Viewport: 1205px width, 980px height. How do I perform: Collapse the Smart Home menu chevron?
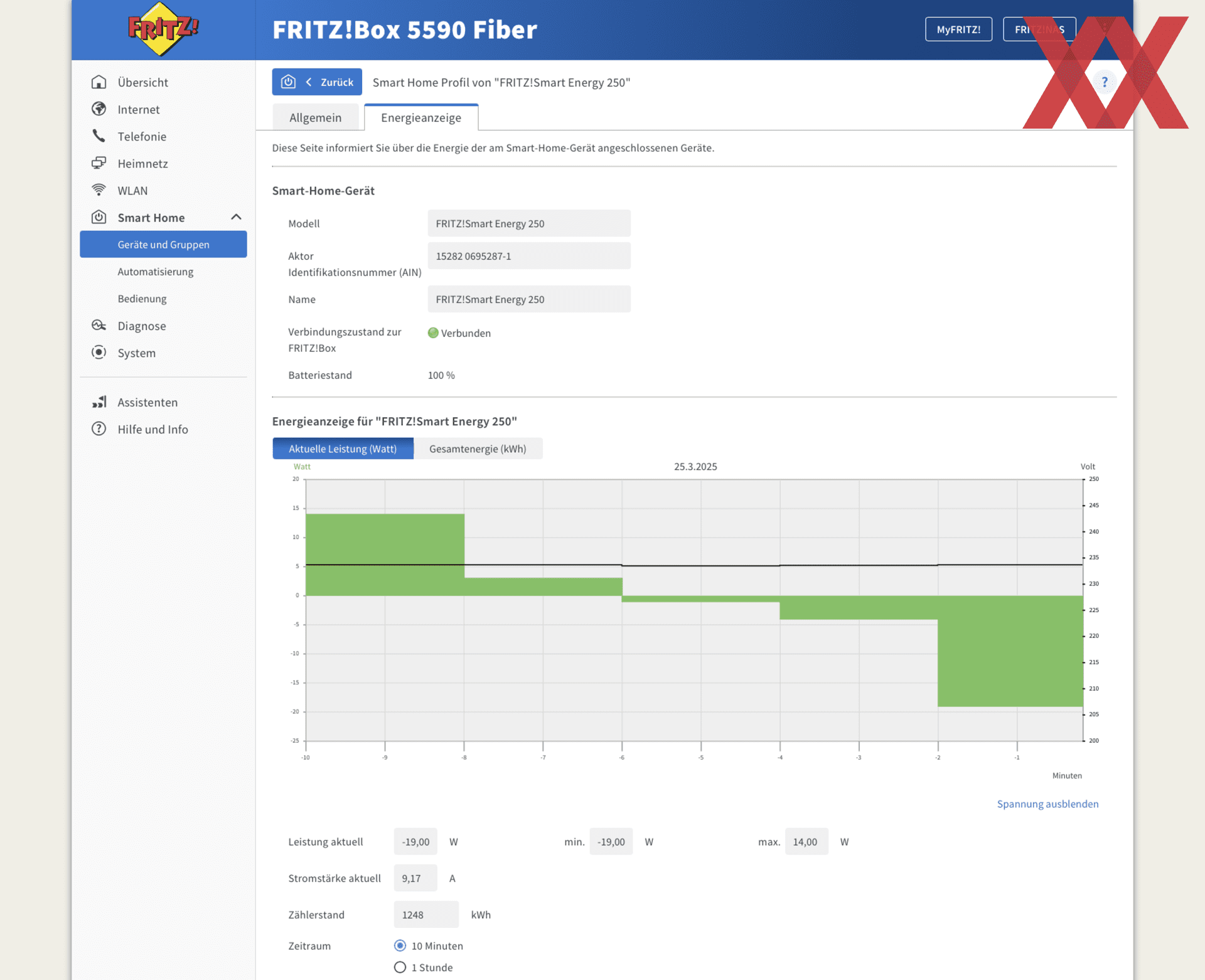click(236, 217)
